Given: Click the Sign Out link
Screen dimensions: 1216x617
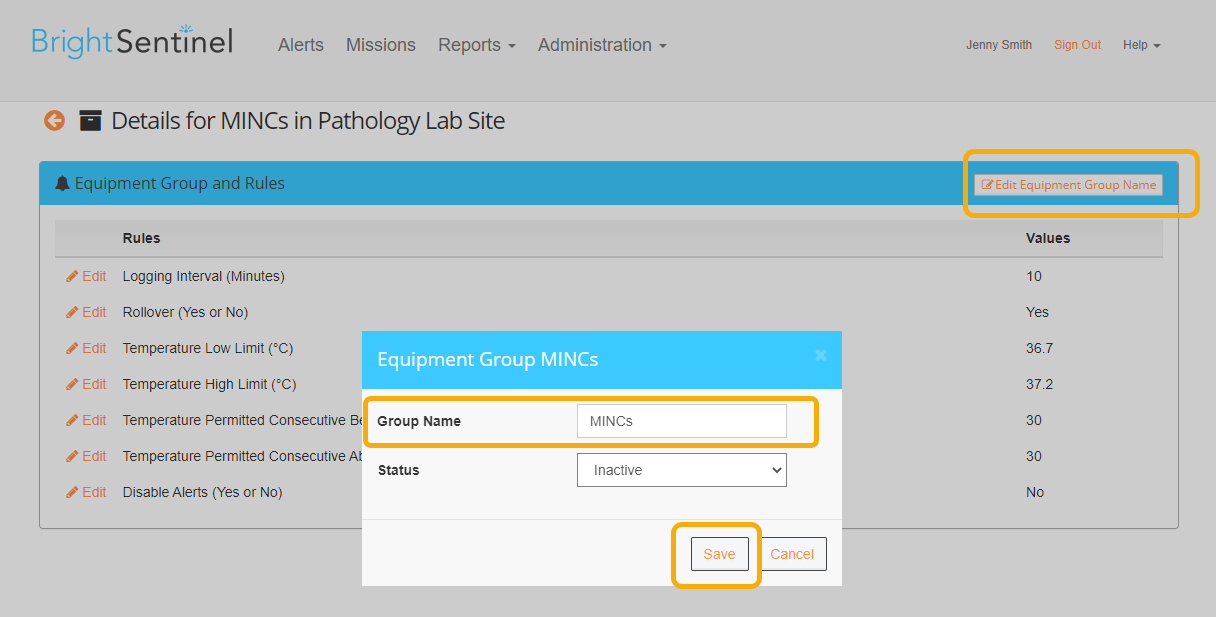Looking at the screenshot, I should coord(1077,45).
